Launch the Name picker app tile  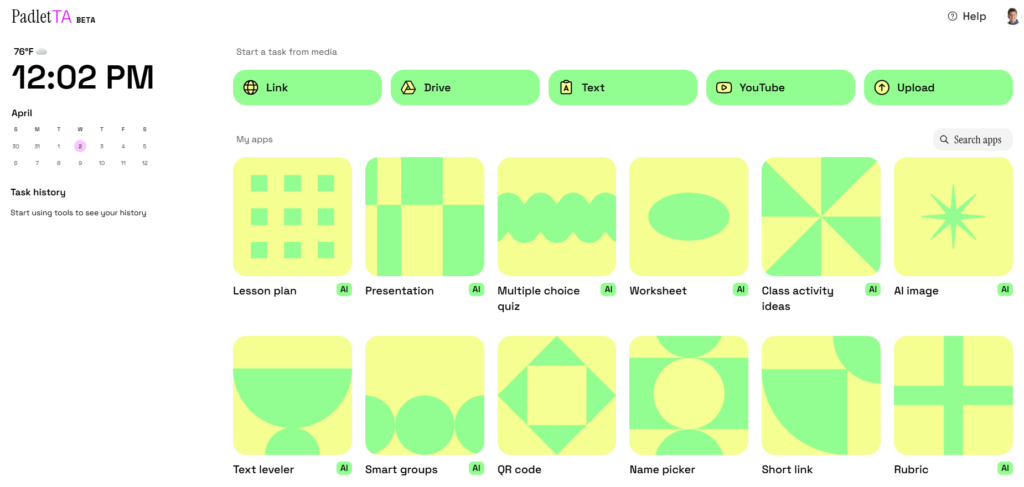point(688,396)
